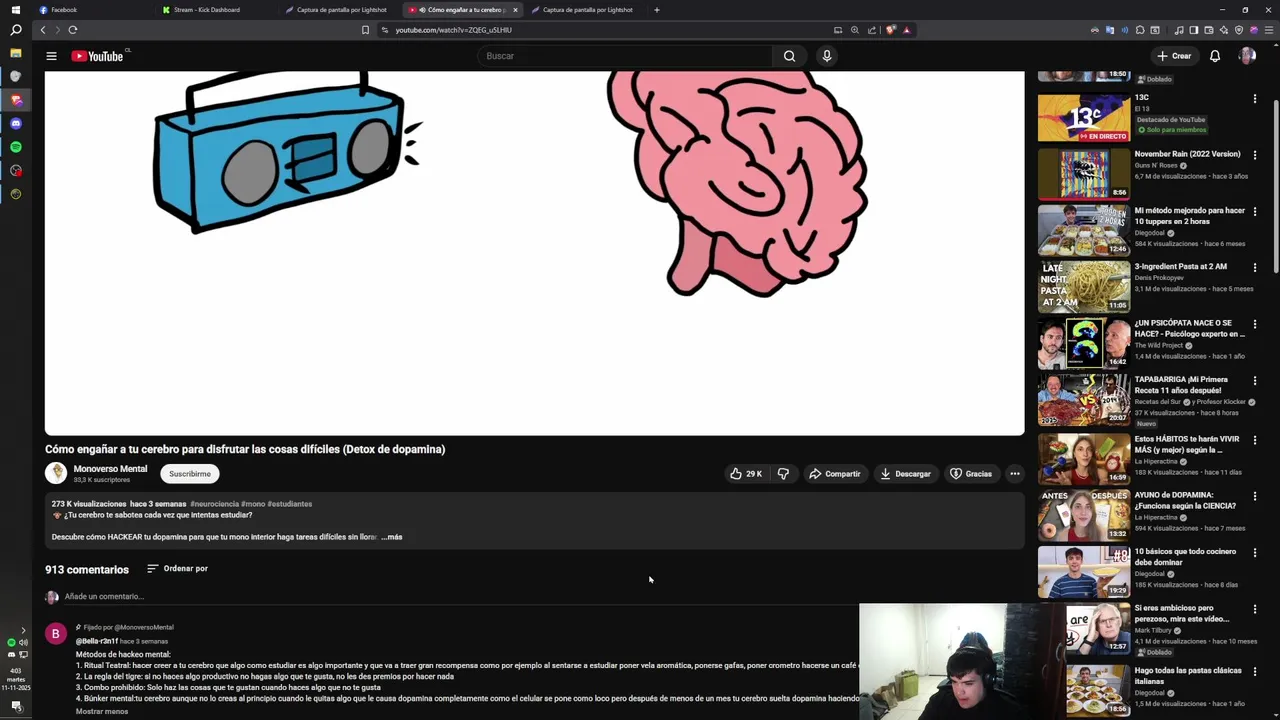Open November Rain (2022 Version) thumbnail
The height and width of the screenshot is (720, 1280).
1084,174
